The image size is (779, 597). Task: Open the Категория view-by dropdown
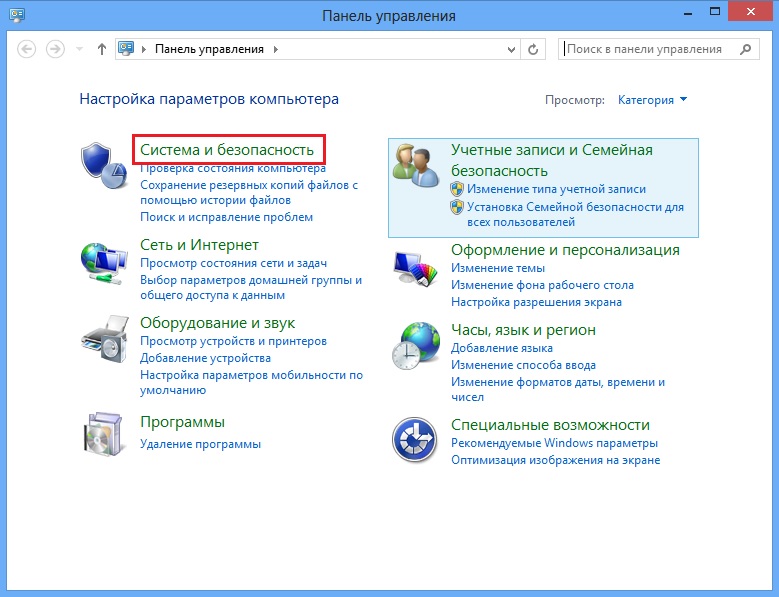point(652,100)
